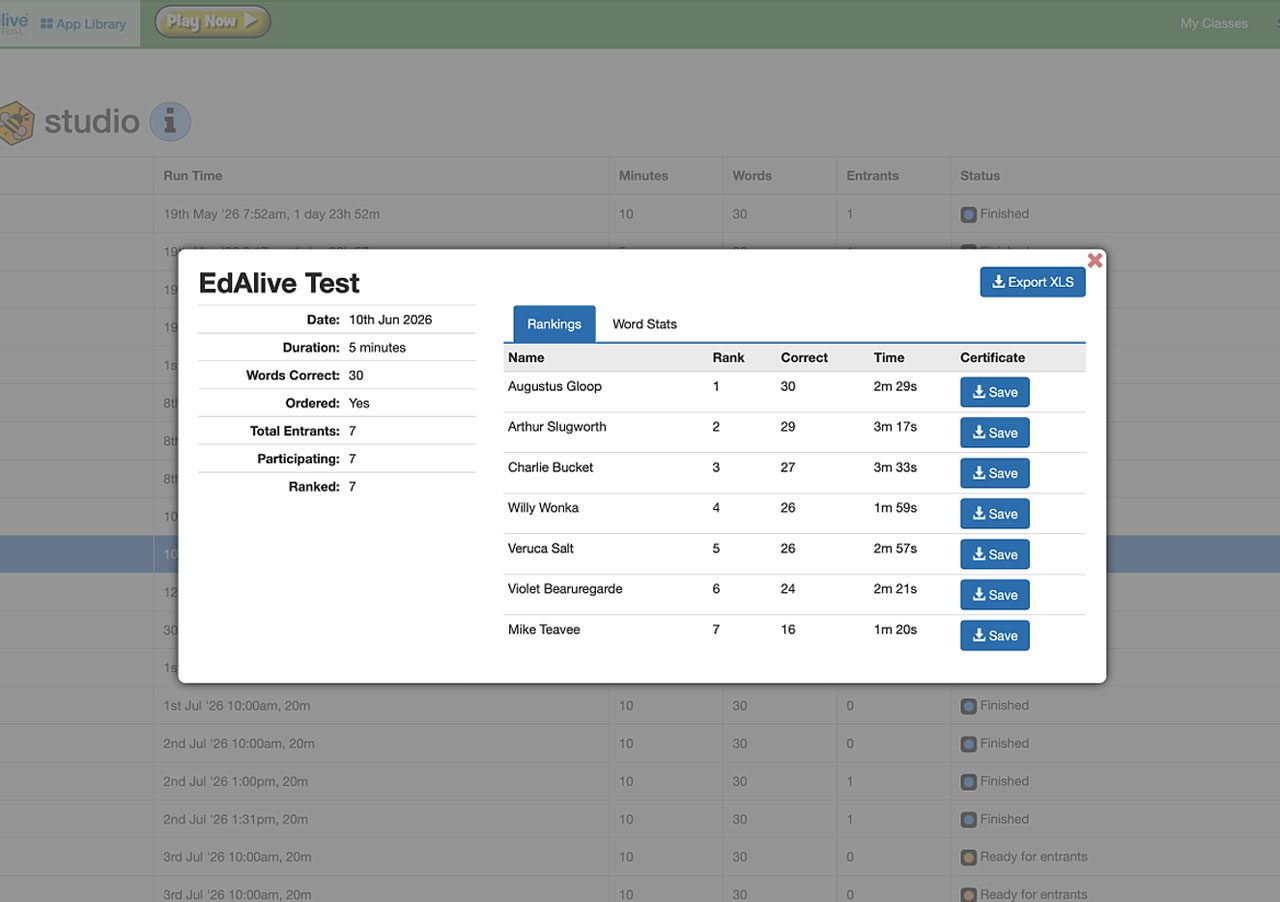
Task: Click the Status header in background table
Action: click(980, 176)
